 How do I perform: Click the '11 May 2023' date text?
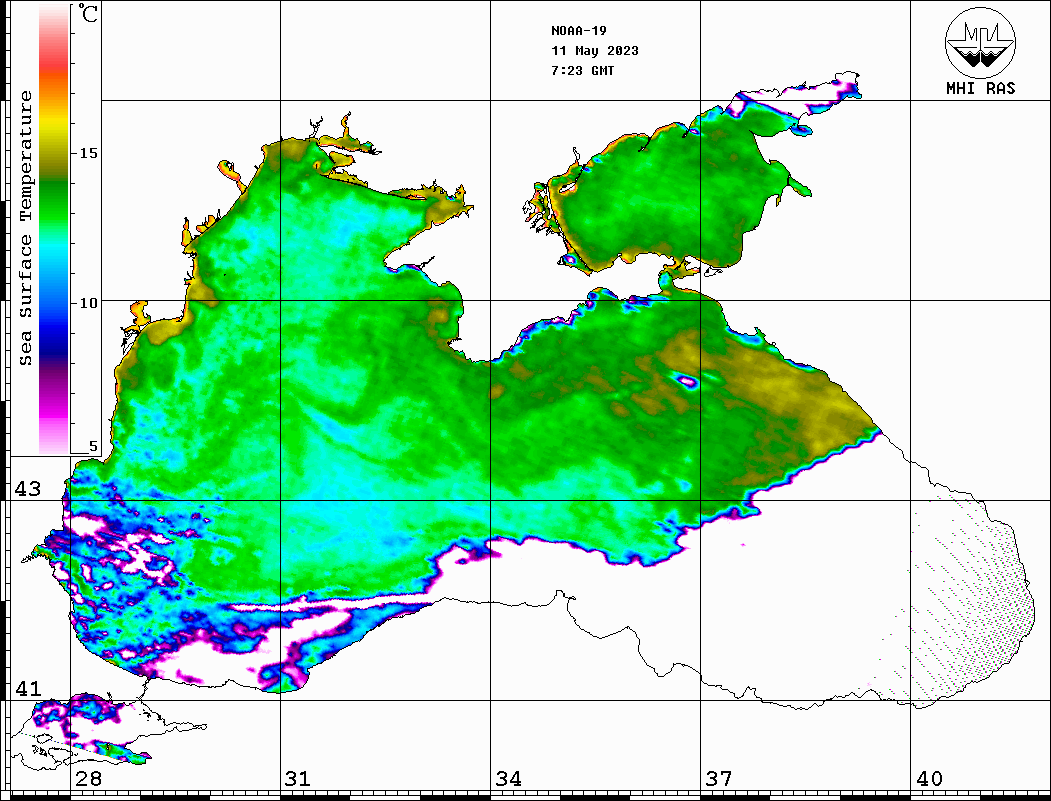[x=595, y=51]
